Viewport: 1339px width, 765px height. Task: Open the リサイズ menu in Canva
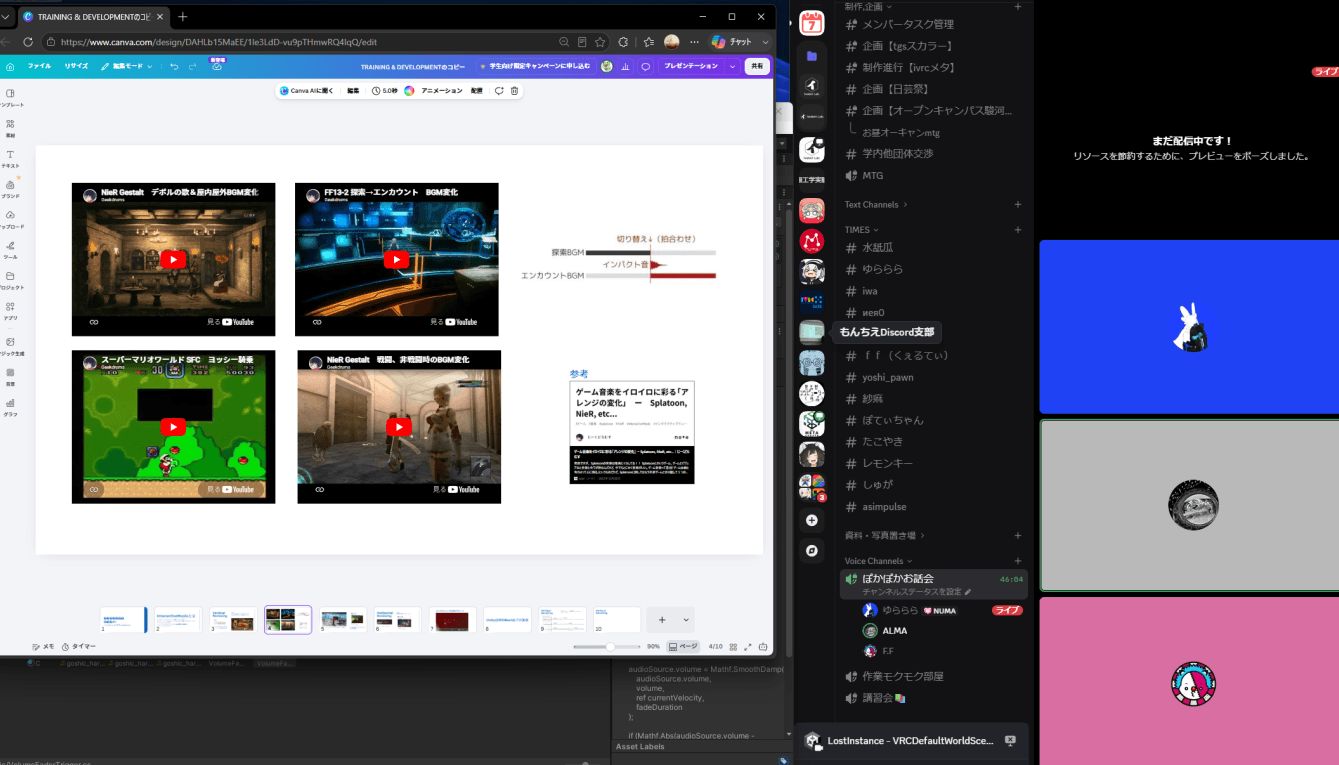(77, 66)
